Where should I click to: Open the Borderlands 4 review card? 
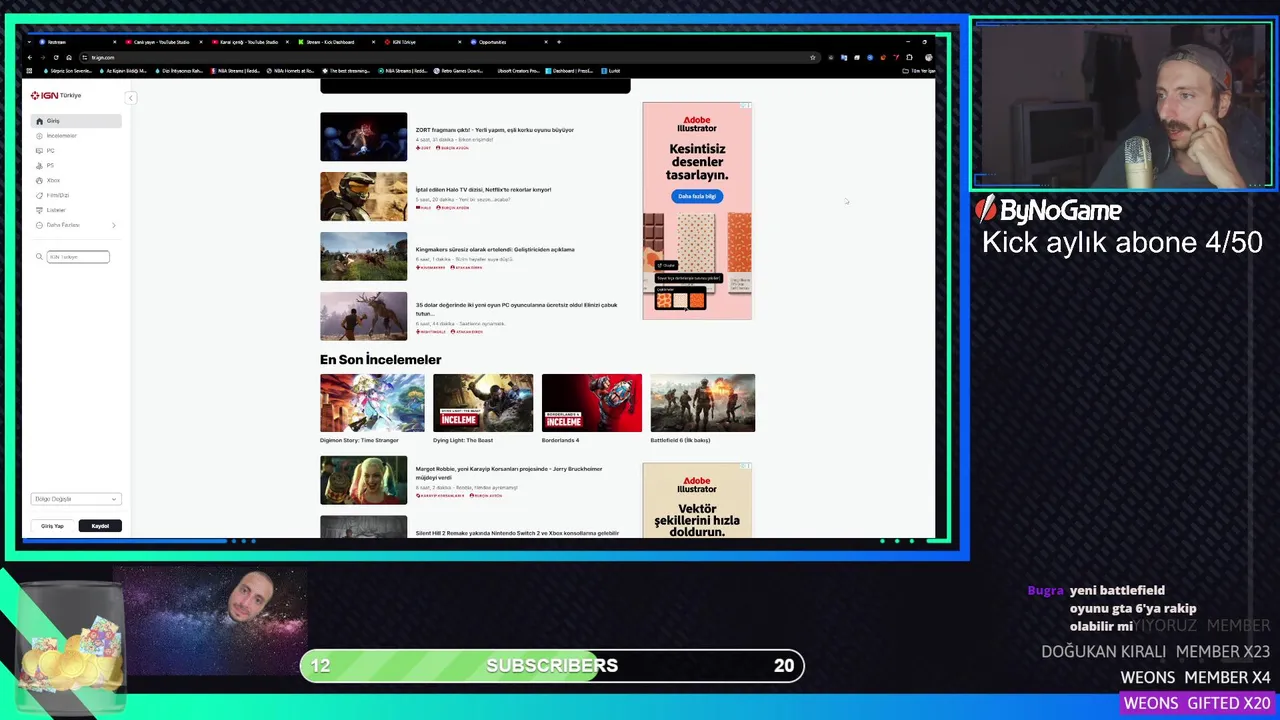(592, 409)
